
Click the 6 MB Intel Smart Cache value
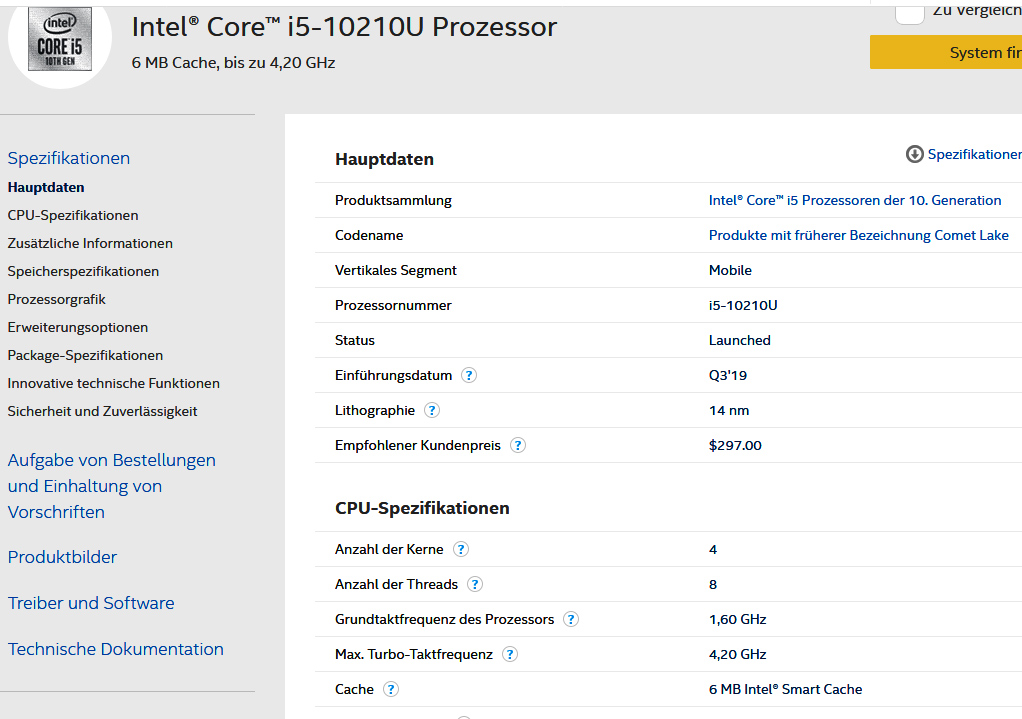[x=785, y=690]
